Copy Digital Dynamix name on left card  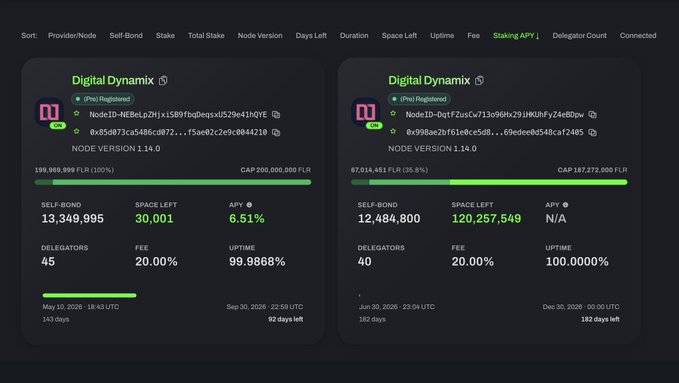(x=163, y=81)
